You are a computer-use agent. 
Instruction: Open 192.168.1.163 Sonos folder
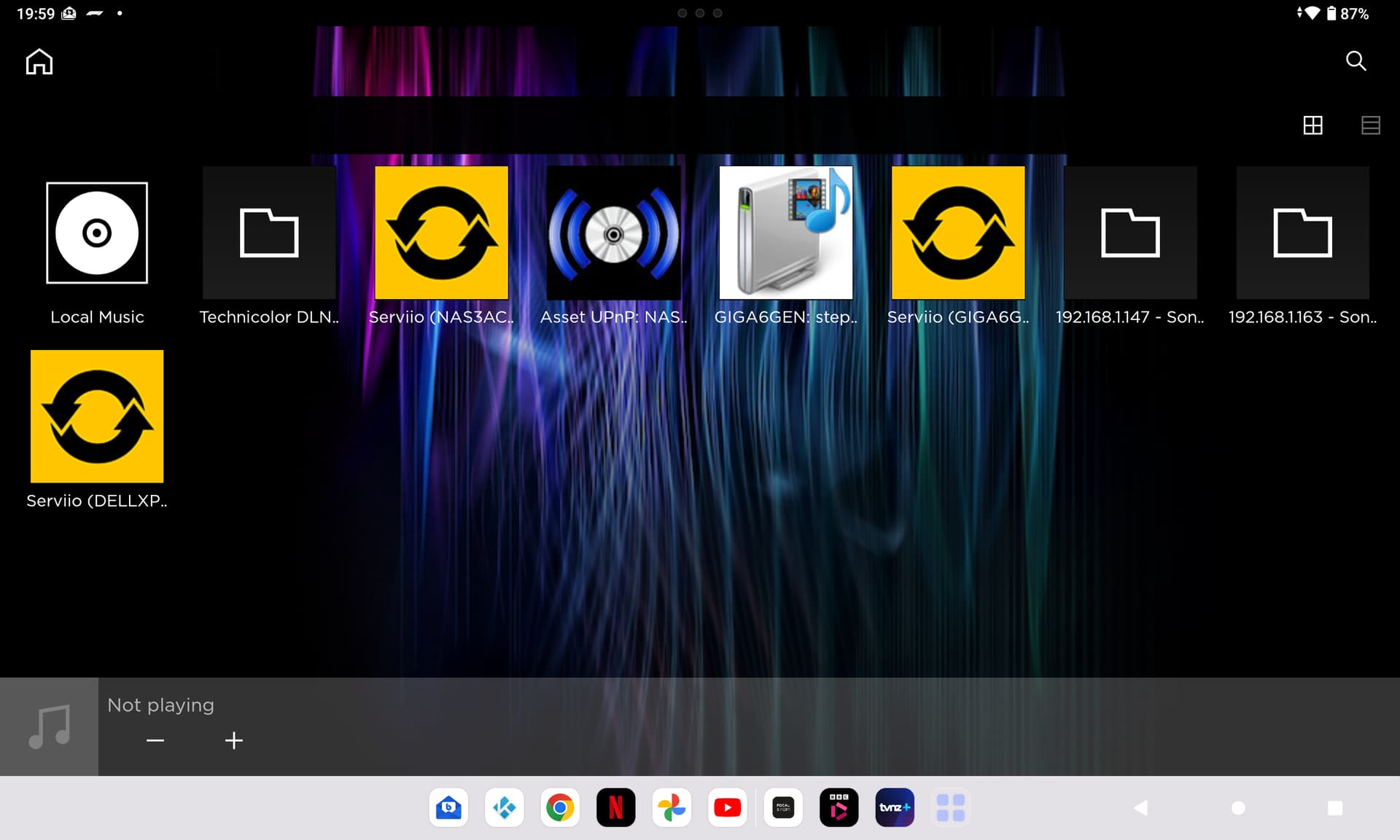coord(1302,233)
